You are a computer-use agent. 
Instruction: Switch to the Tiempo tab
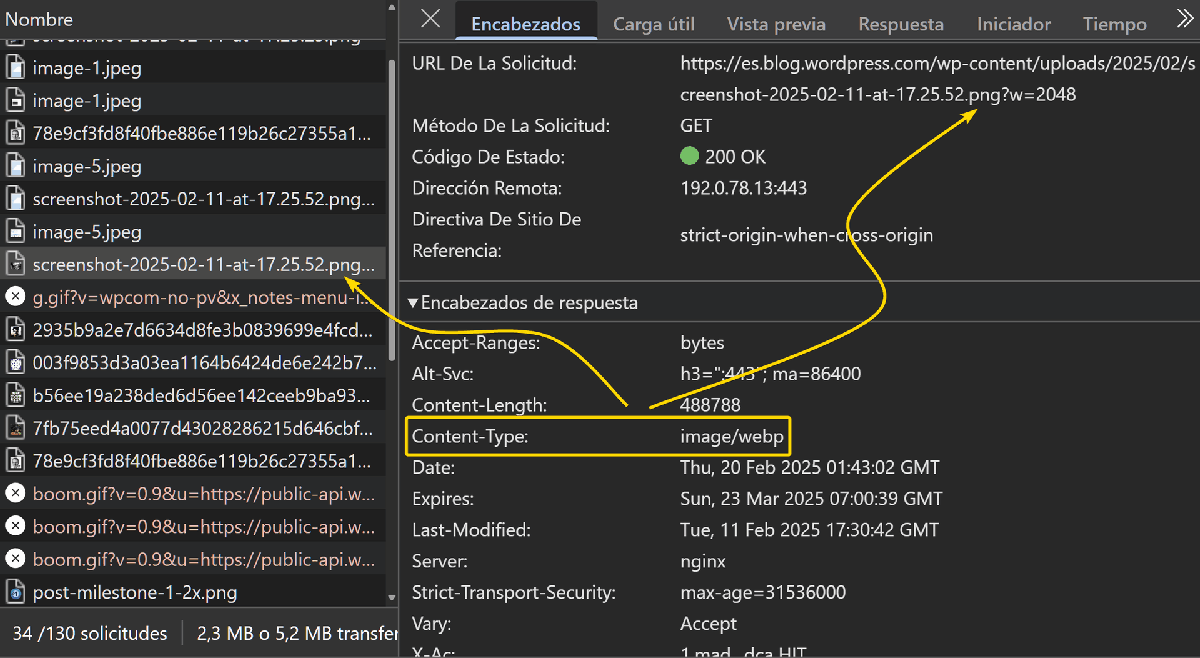click(1114, 23)
